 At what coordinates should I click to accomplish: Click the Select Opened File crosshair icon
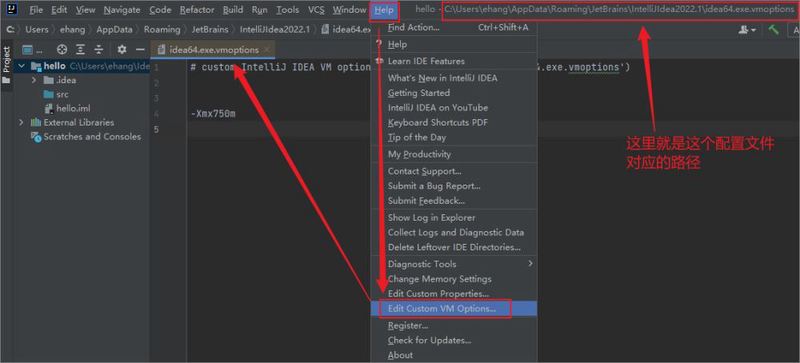[62, 50]
